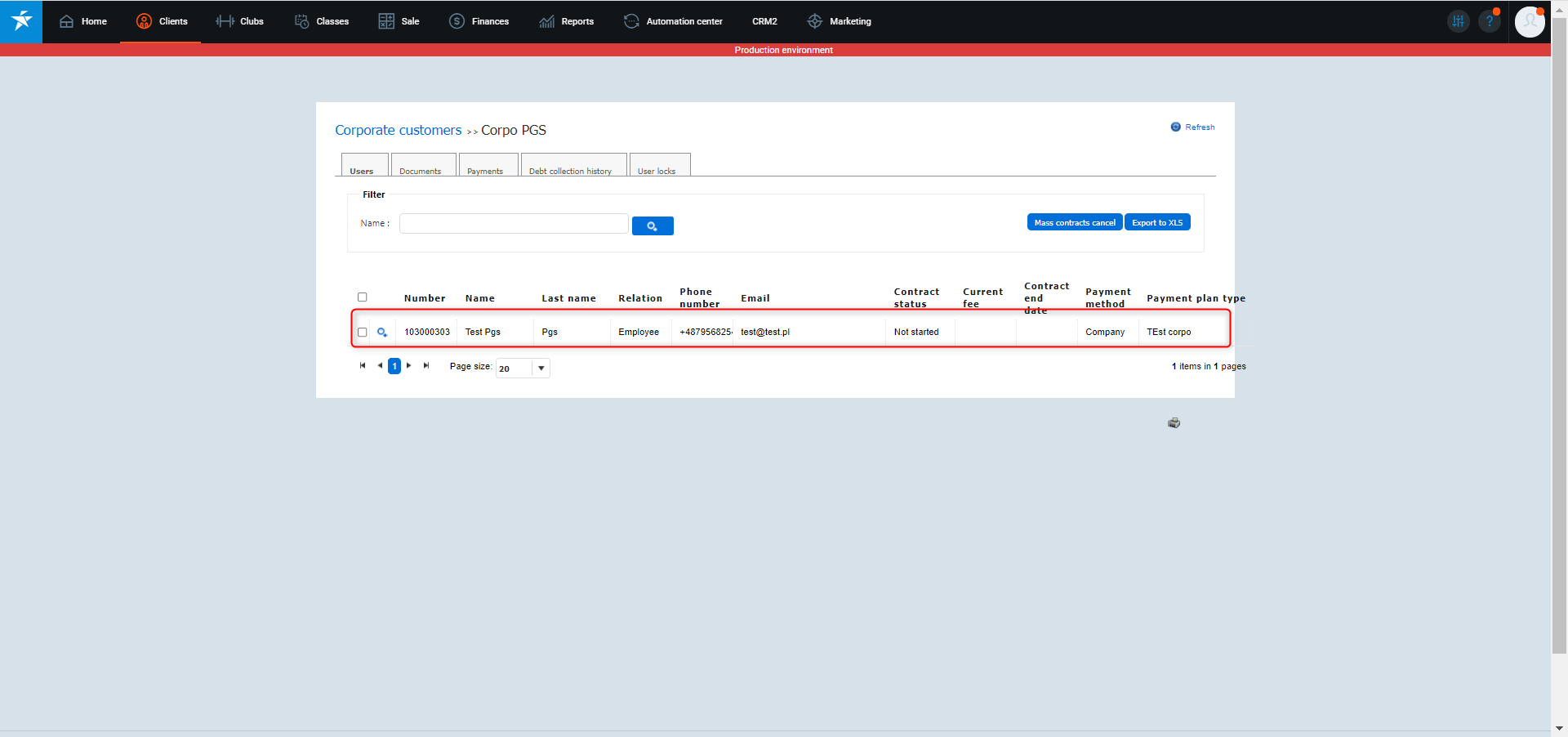Click into the Name filter field

pyautogui.click(x=513, y=223)
